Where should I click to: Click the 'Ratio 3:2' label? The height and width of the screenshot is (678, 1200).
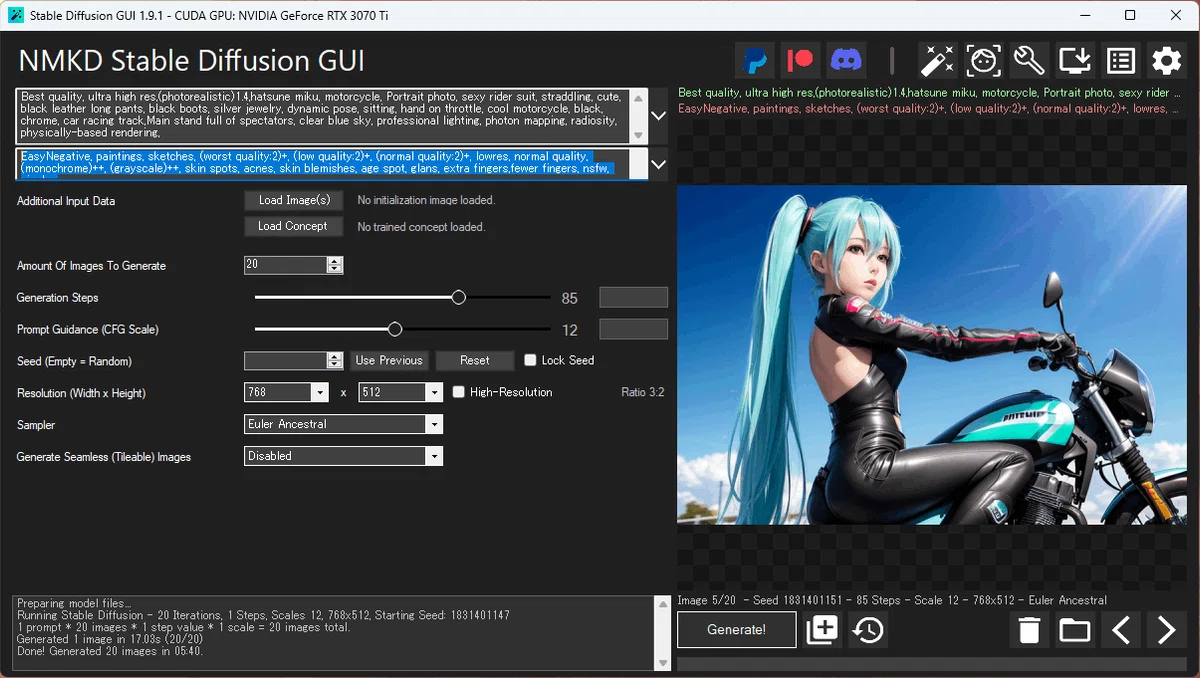(642, 392)
